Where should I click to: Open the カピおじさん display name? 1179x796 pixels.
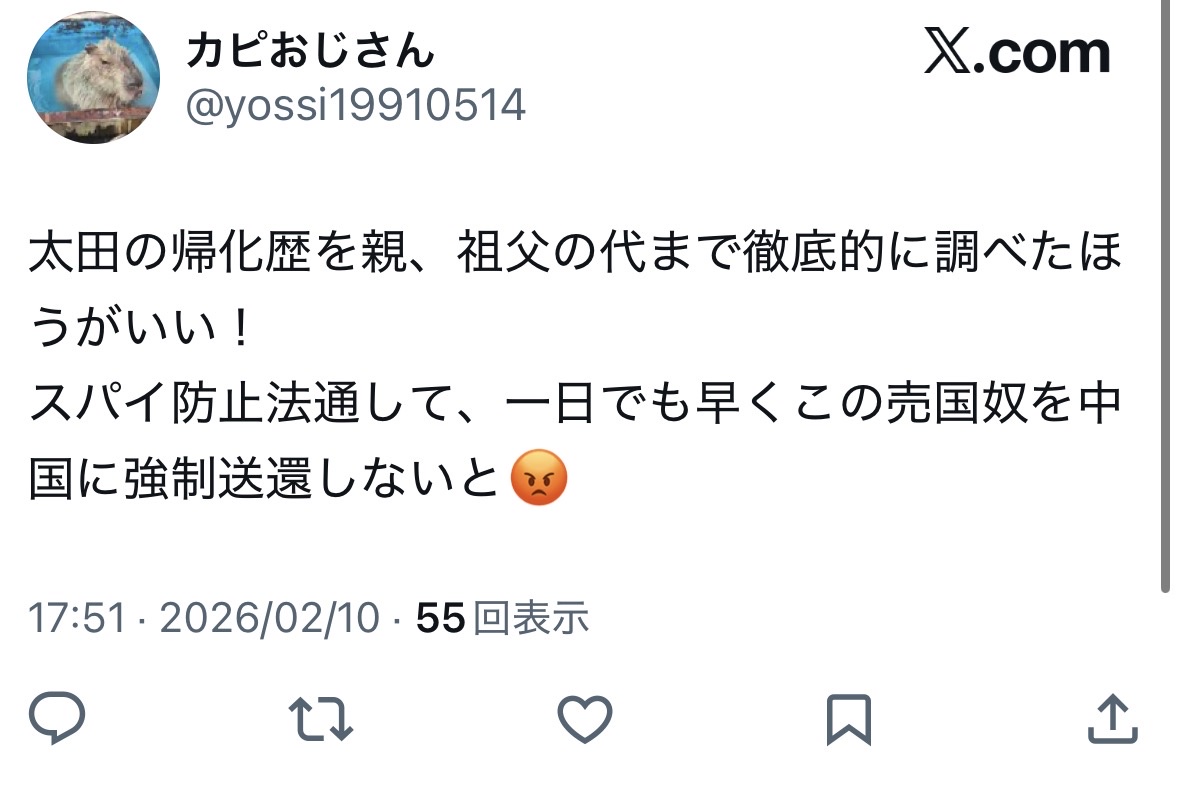pyautogui.click(x=311, y=51)
